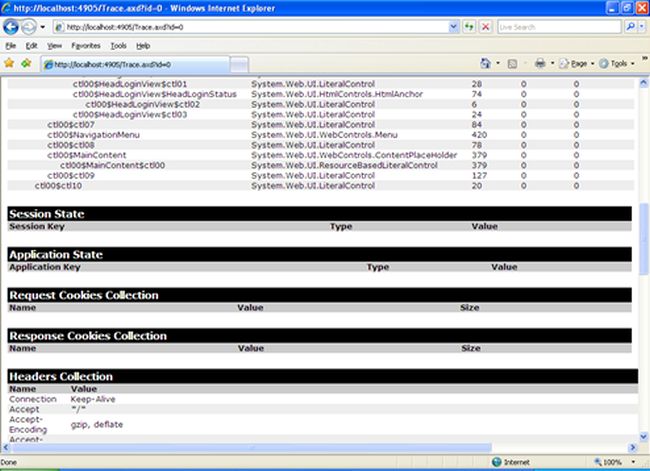The width and height of the screenshot is (650, 471).
Task: Click the 100% zoom level button
Action: click(x=608, y=462)
